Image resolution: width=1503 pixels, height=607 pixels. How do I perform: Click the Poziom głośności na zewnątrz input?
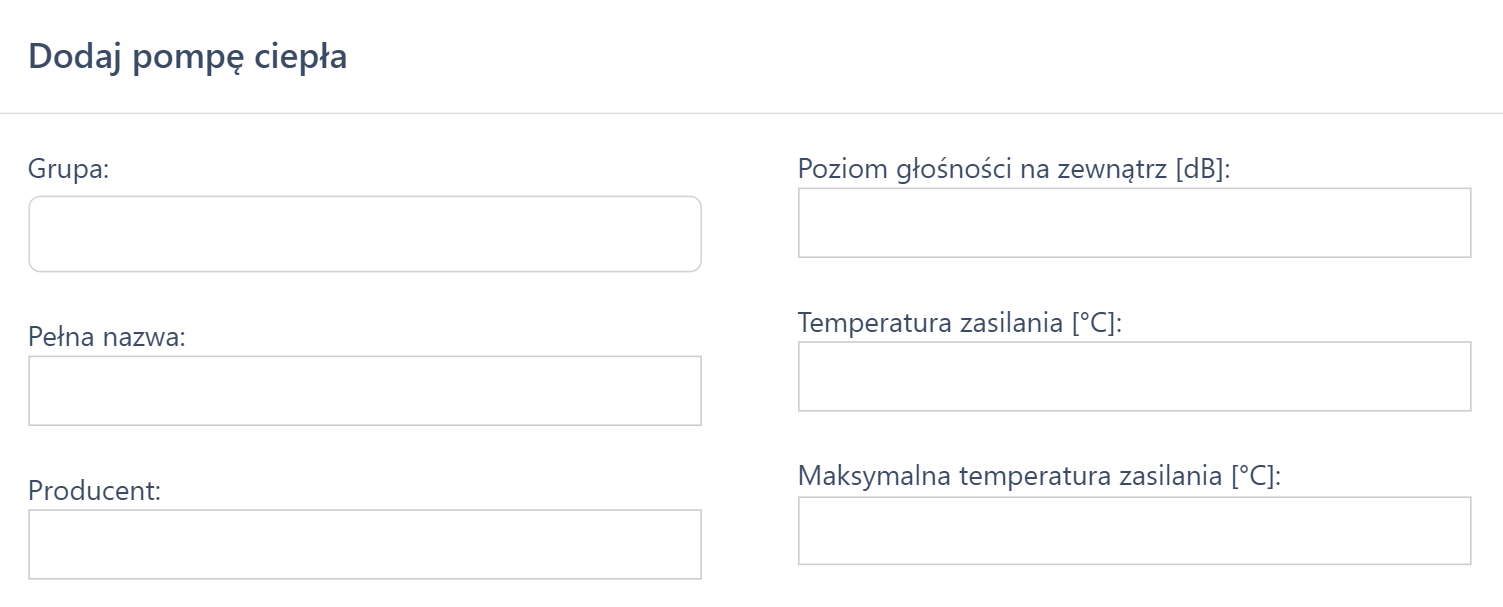(x=1134, y=222)
